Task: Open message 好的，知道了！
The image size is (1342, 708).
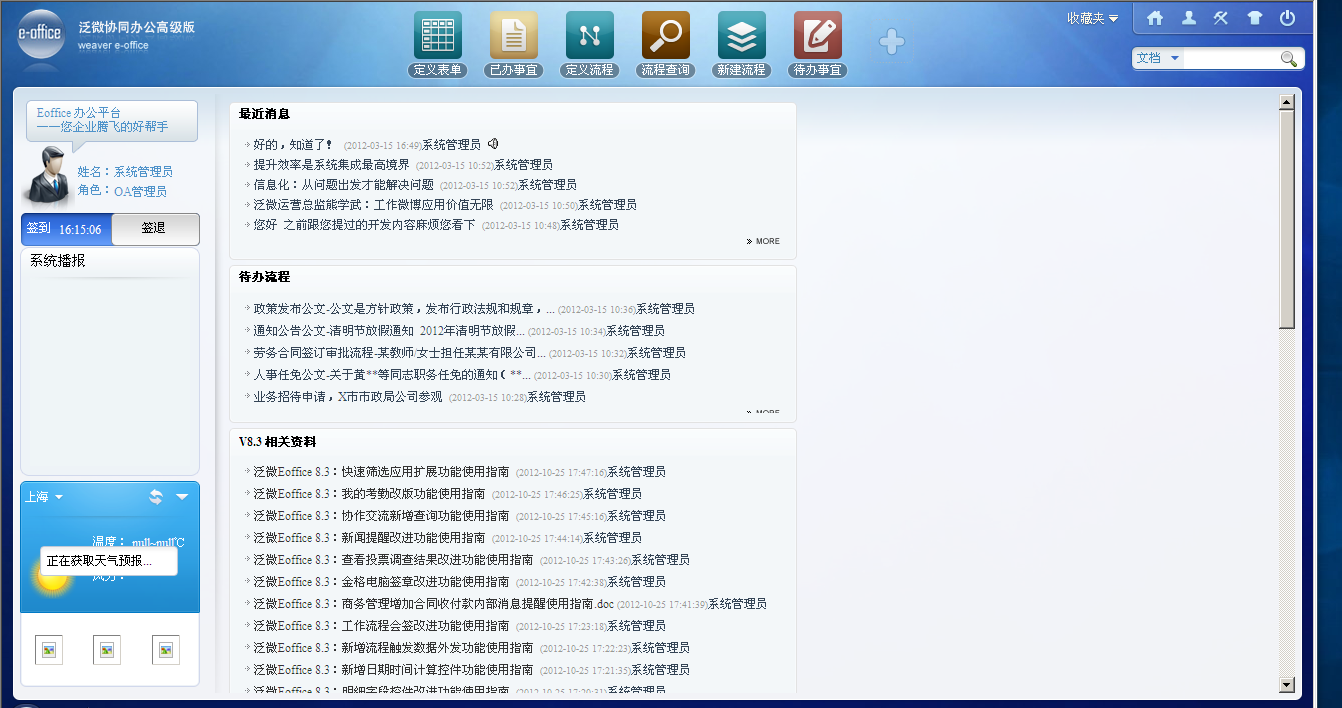Action: point(293,145)
